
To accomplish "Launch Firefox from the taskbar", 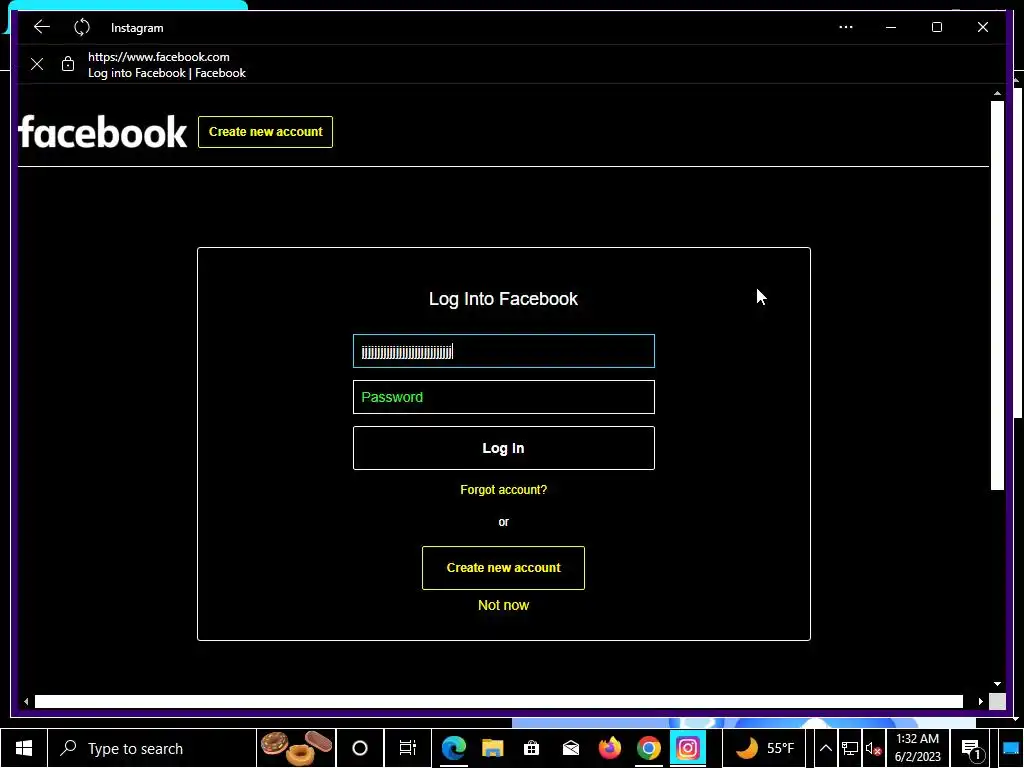I will 610,748.
